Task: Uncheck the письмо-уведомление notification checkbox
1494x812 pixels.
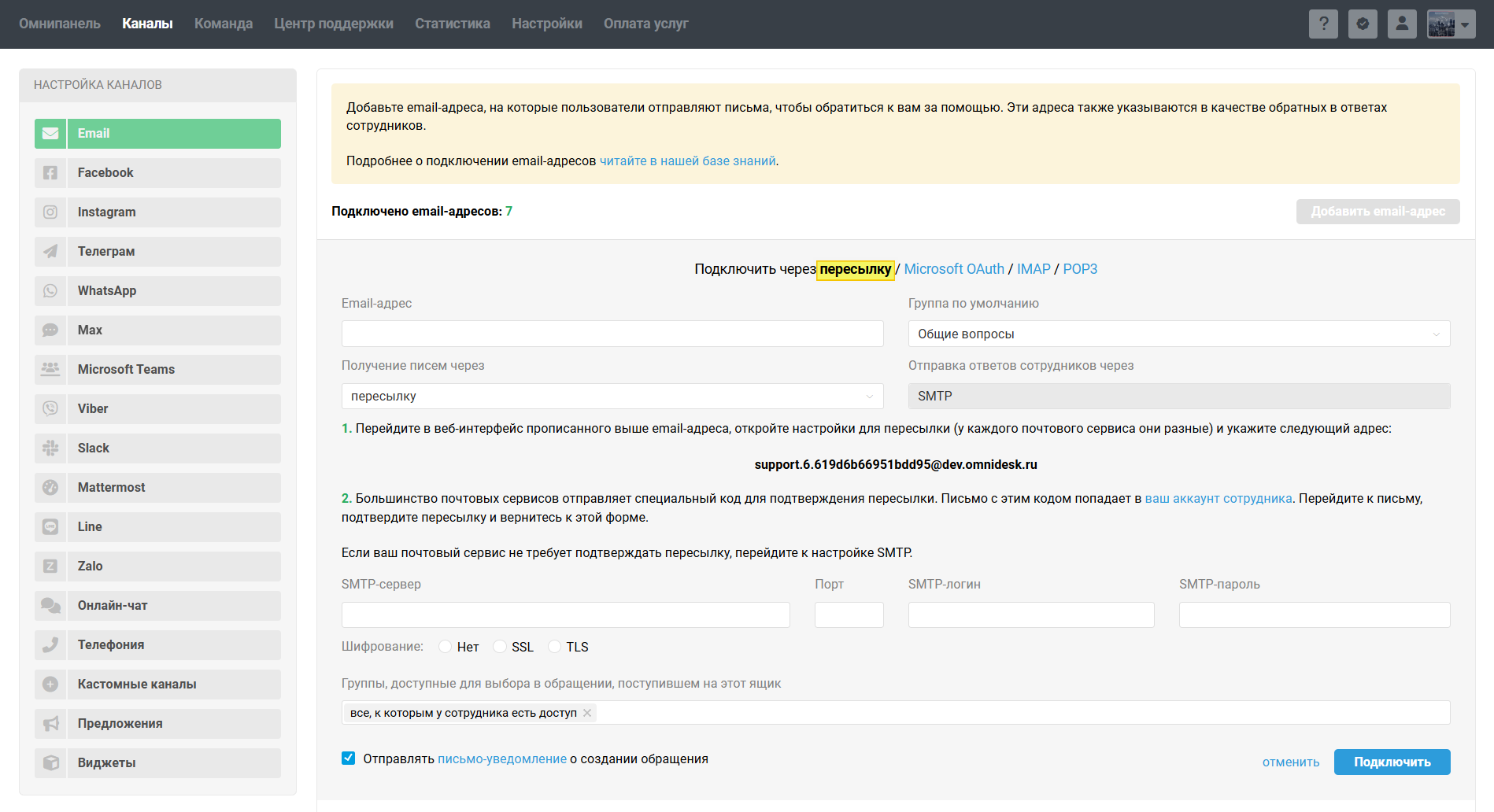Action: pos(348,758)
